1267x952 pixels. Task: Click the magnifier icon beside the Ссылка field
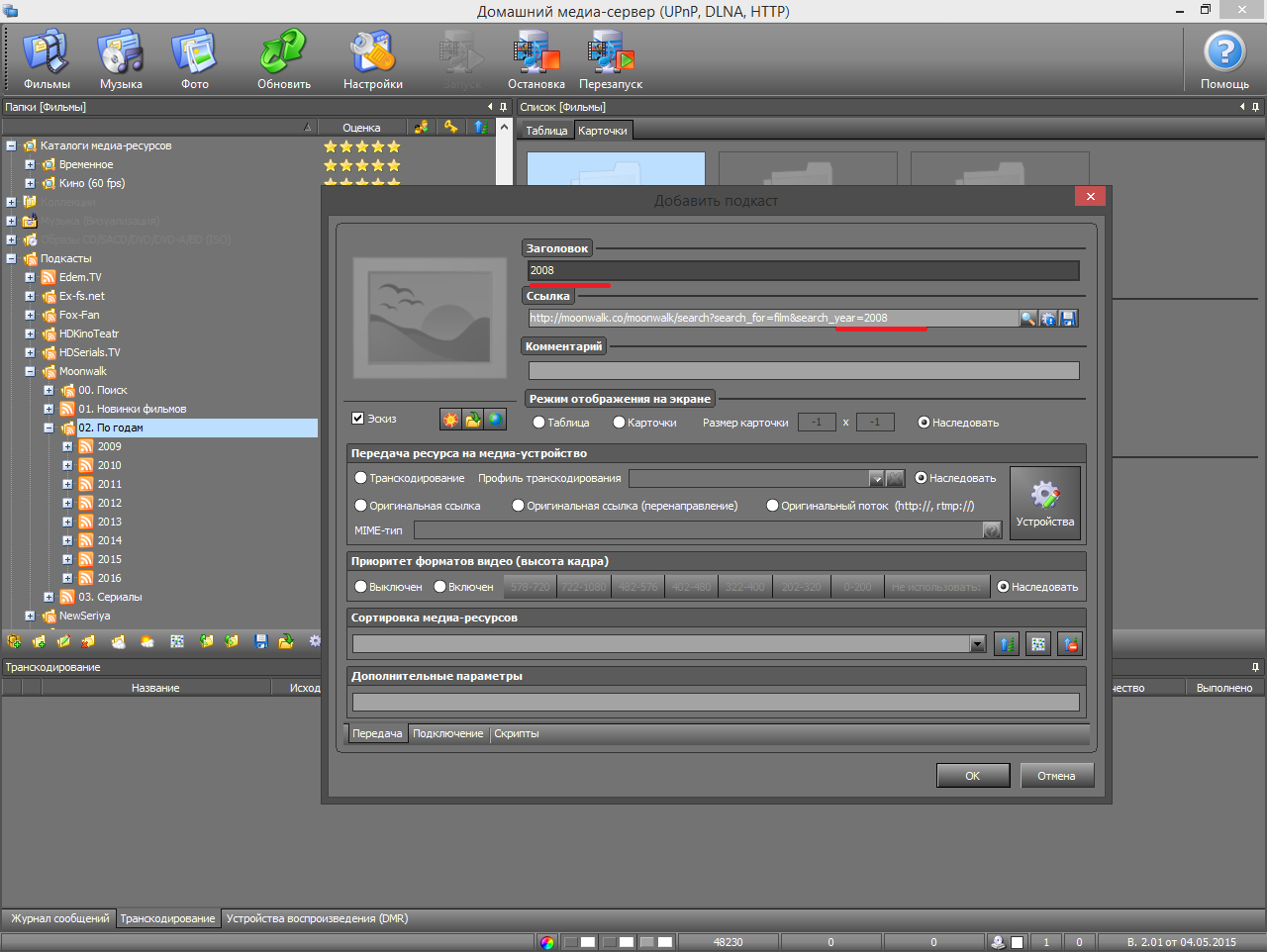[x=1028, y=319]
